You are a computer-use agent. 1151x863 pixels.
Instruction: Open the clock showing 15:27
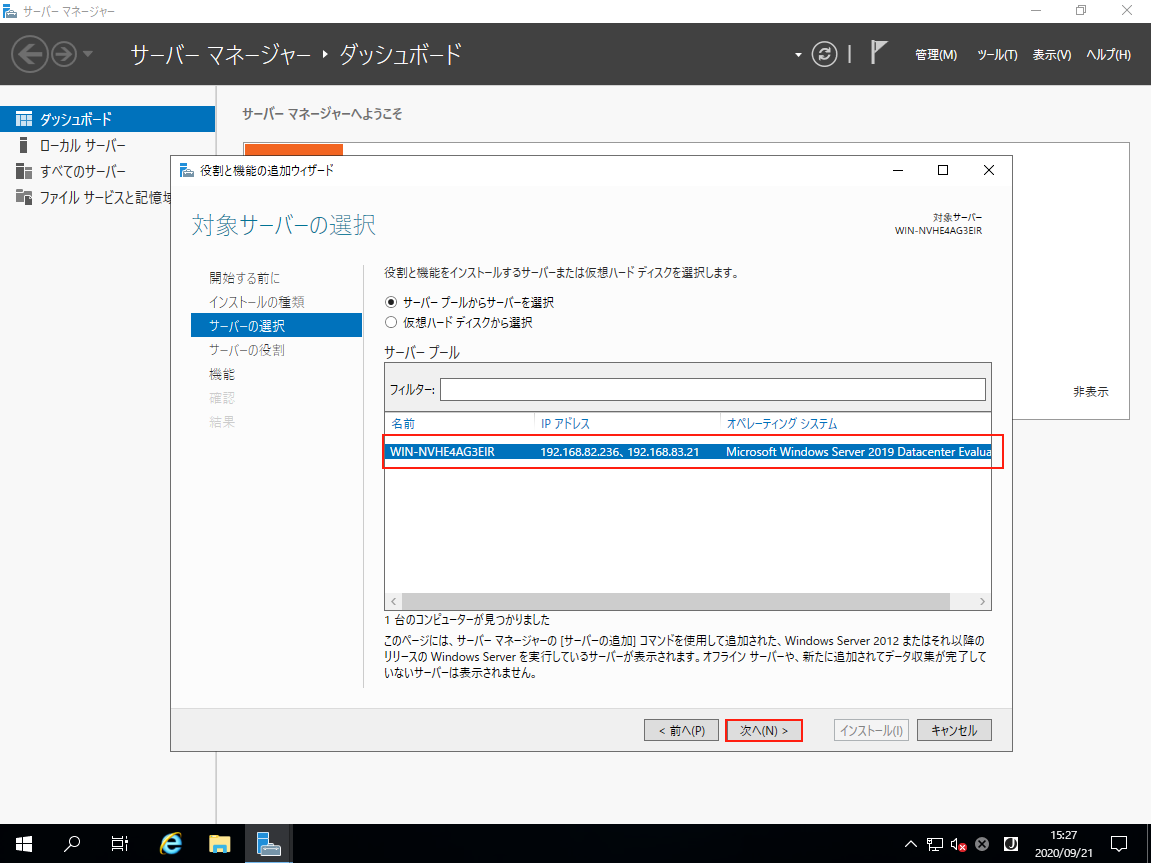click(1064, 844)
